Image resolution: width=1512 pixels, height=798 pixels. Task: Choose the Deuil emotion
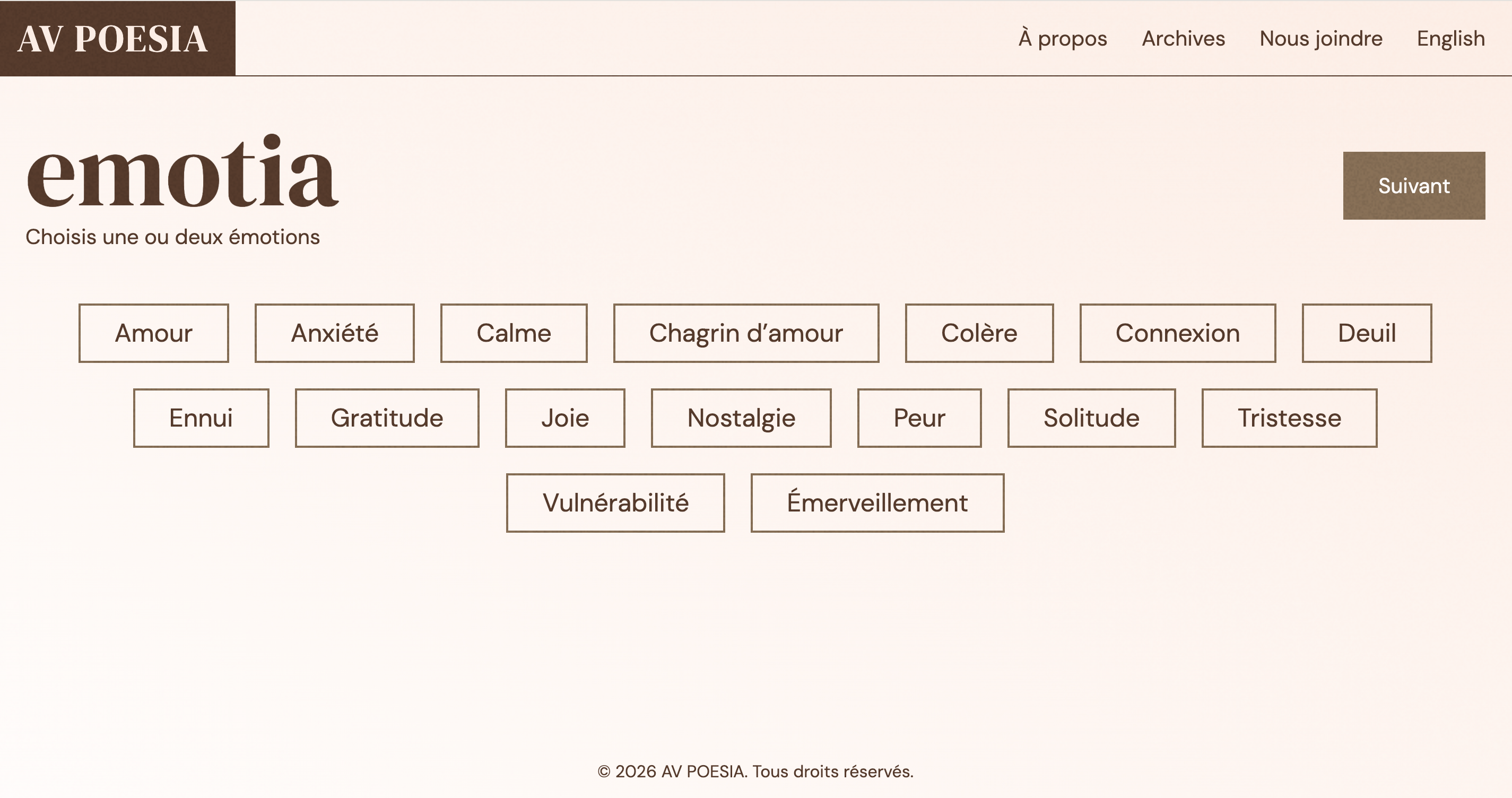pos(1367,333)
